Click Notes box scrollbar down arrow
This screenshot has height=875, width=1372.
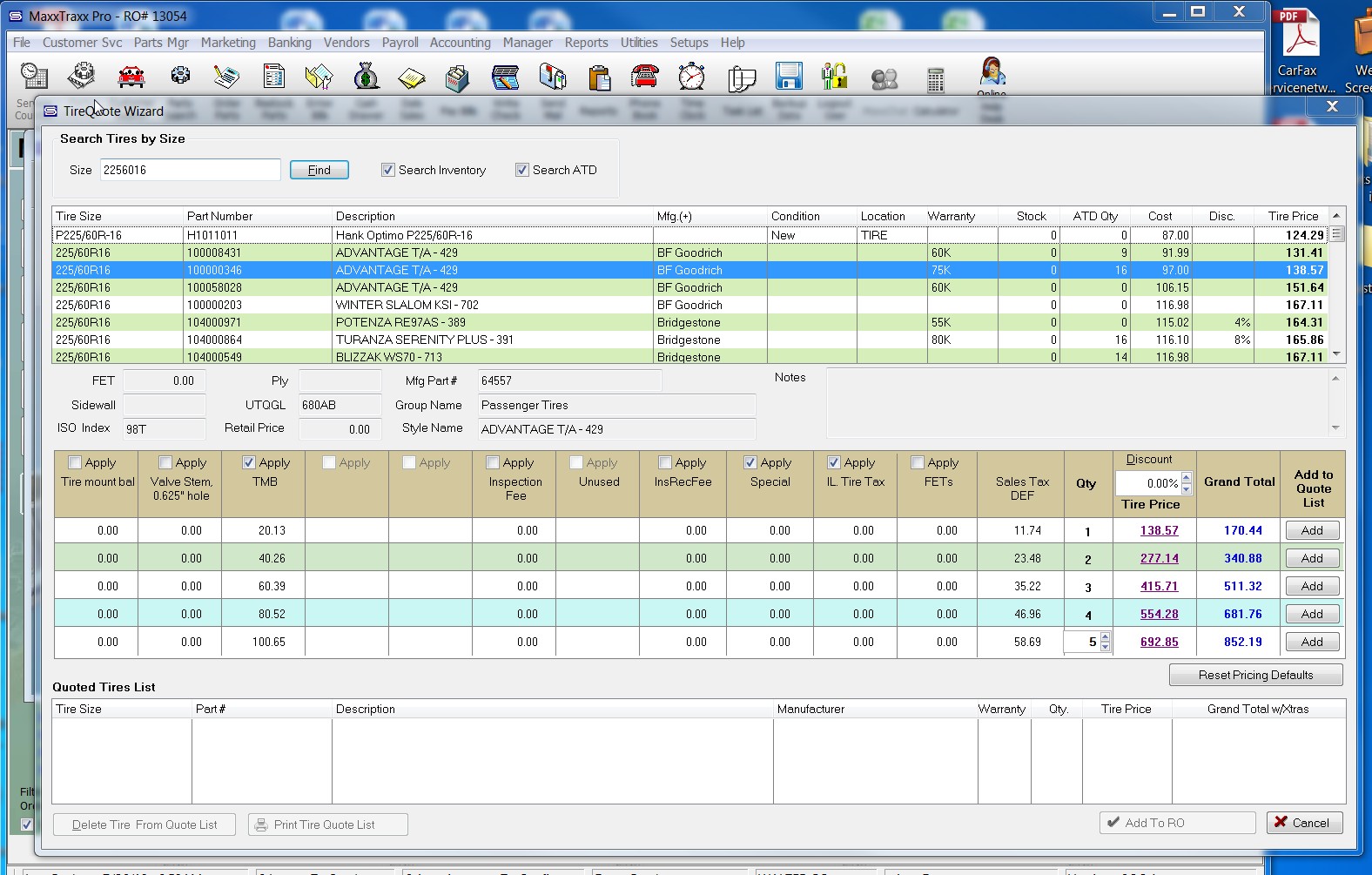click(1336, 427)
